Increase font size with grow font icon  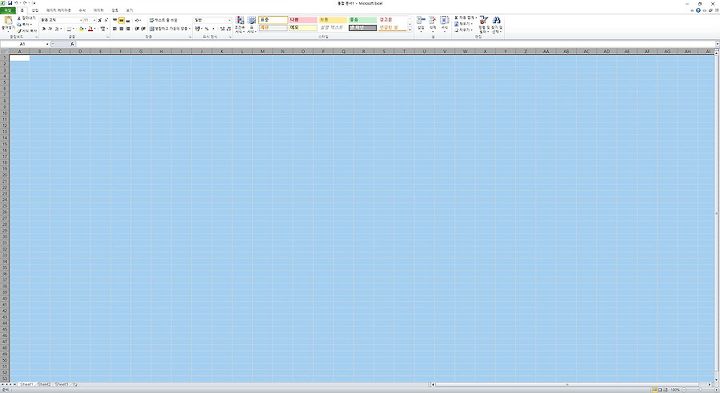[100, 20]
